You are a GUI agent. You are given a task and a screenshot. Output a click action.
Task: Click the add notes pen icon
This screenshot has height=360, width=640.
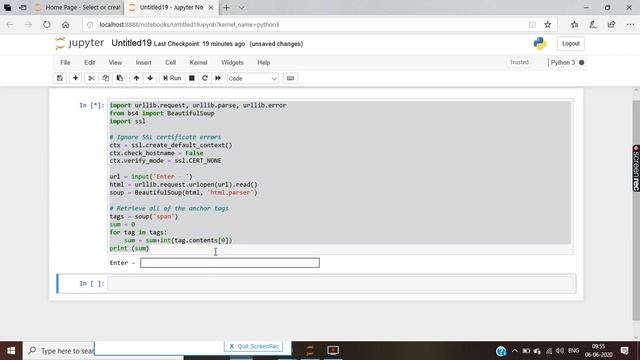click(593, 24)
